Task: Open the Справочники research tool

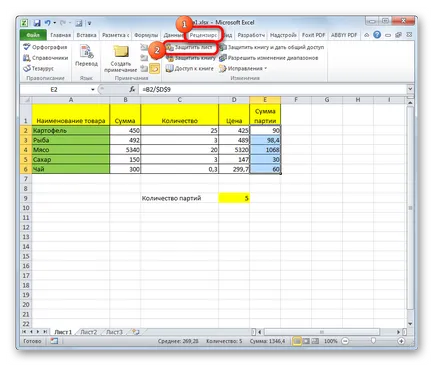Action: (x=45, y=58)
